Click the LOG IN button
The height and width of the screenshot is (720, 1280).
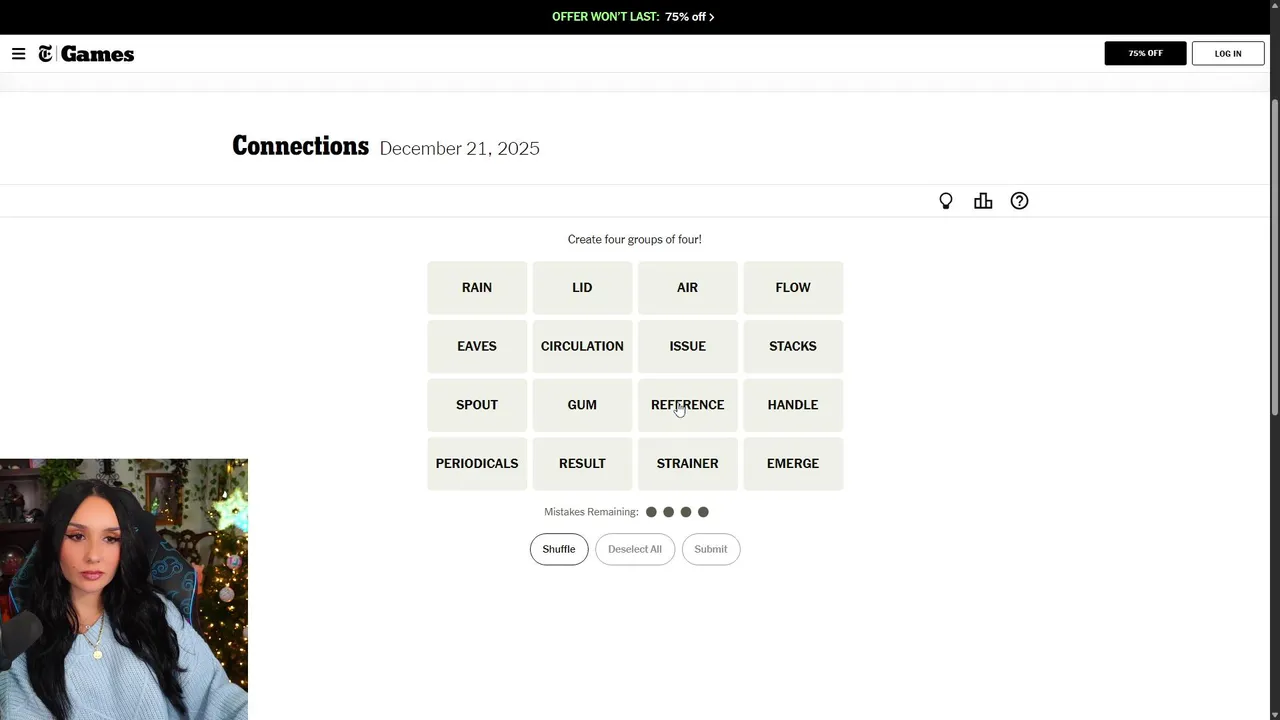coord(1227,54)
